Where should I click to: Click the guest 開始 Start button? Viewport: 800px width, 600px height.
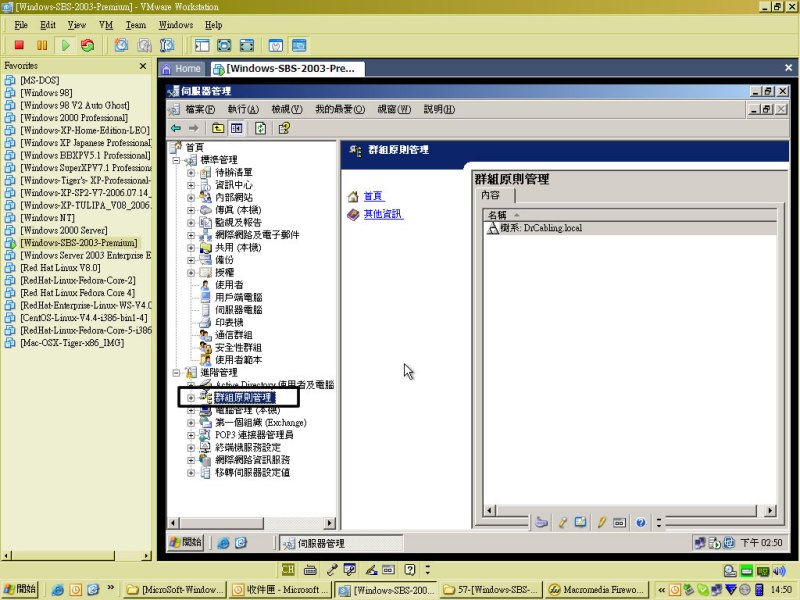pyautogui.click(x=185, y=542)
